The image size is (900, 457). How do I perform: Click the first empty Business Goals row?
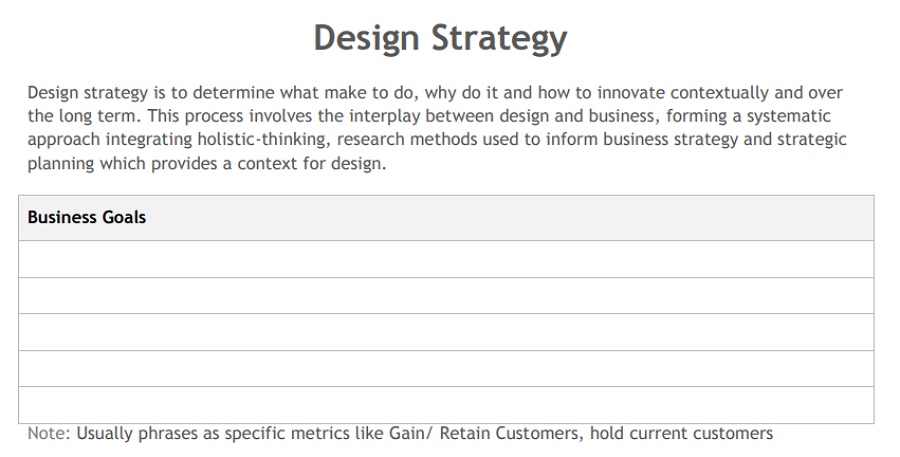click(446, 259)
